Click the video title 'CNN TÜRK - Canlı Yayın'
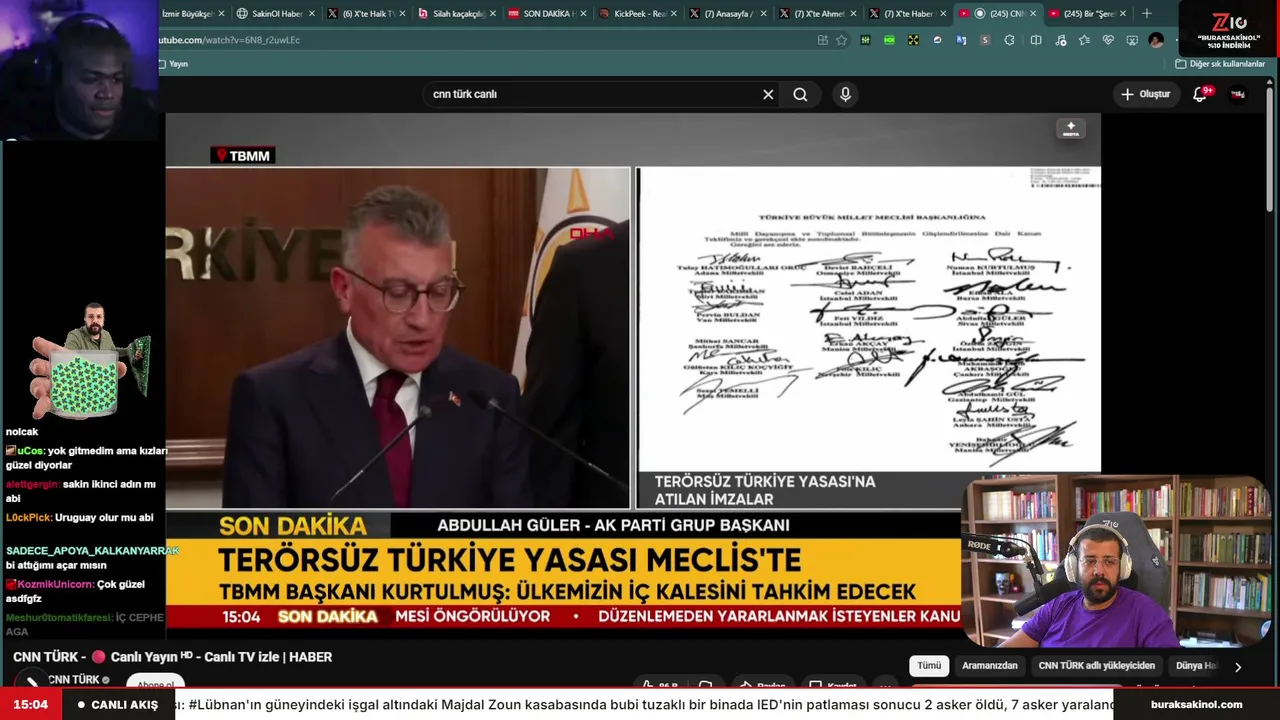The width and height of the screenshot is (1280, 720). pyautogui.click(x=172, y=657)
